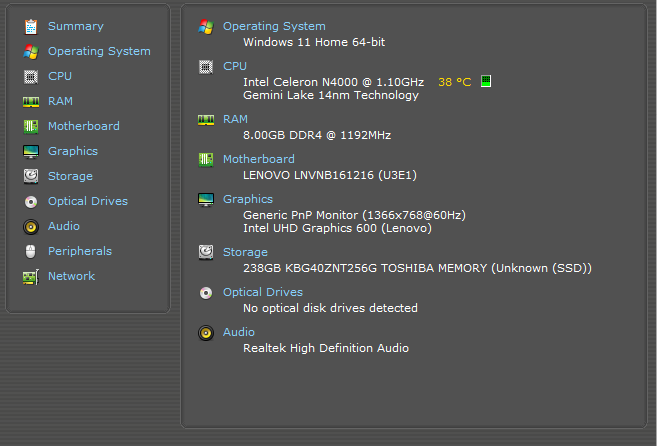Click the Peripherals mouse icon in sidebar
This screenshot has width=658, height=446.
31,251
